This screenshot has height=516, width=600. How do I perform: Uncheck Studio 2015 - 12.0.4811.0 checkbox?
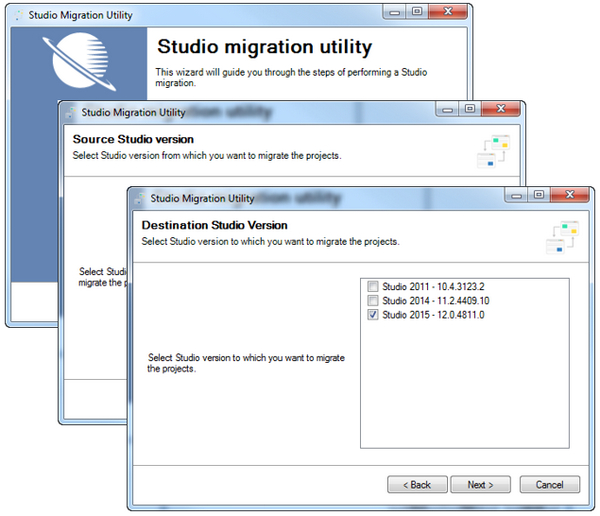[x=373, y=315]
